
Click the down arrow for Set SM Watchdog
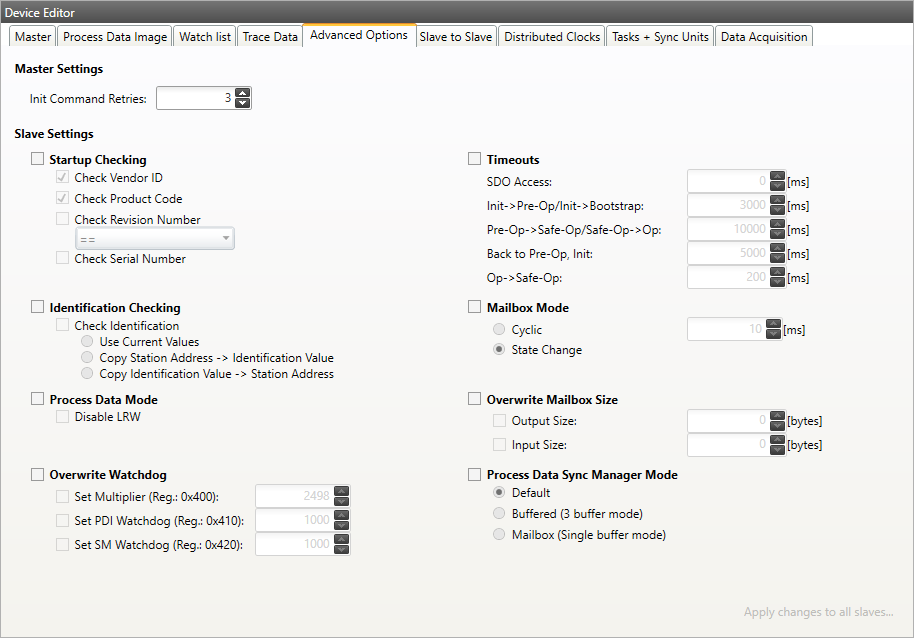tap(342, 549)
